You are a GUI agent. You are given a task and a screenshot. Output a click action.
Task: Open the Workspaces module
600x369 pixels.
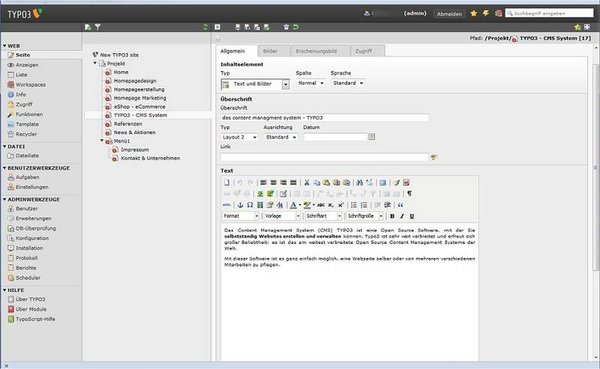point(31,85)
